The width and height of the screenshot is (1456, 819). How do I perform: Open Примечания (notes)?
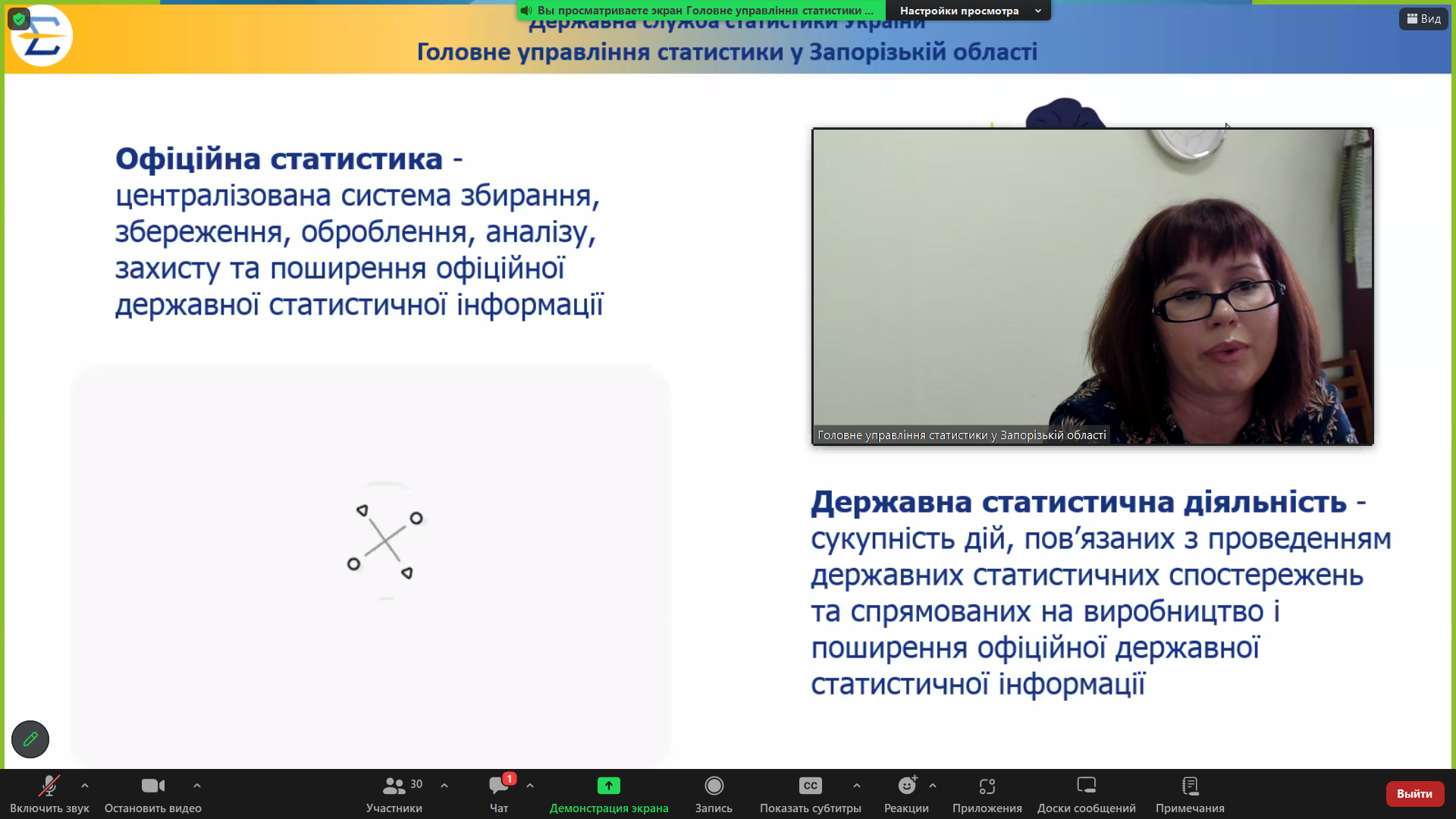coord(1190,794)
